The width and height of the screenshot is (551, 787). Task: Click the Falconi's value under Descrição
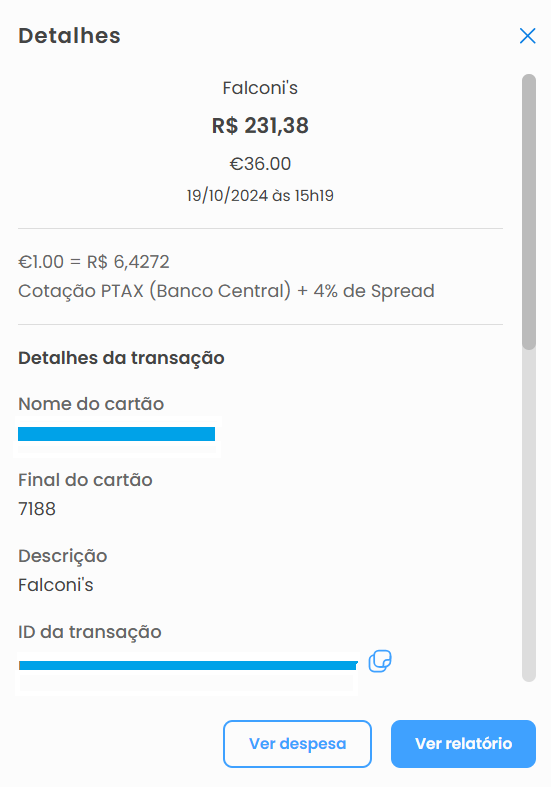[x=56, y=585]
